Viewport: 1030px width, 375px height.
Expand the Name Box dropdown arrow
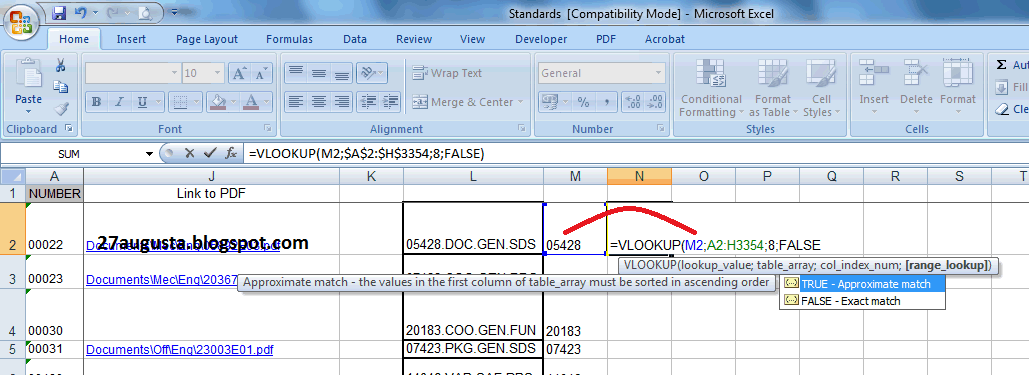[x=149, y=154]
